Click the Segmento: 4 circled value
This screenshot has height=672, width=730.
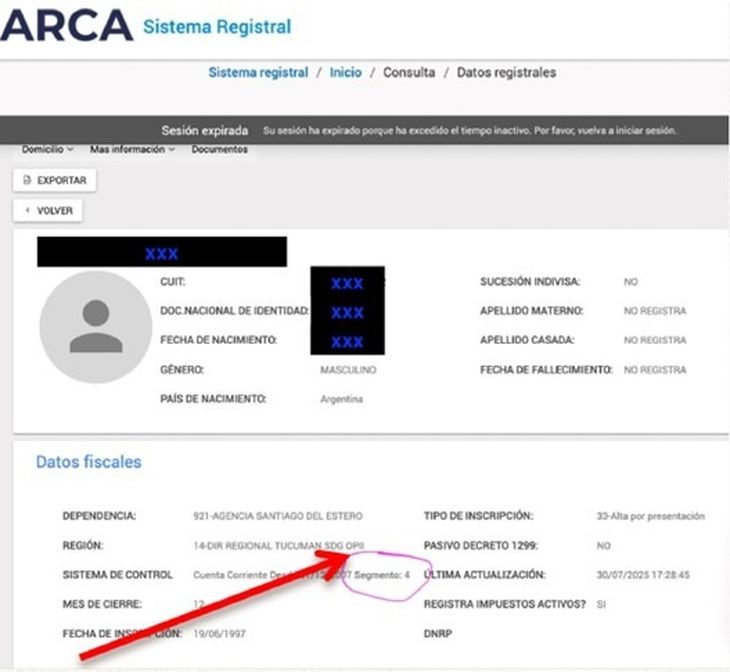click(379, 575)
